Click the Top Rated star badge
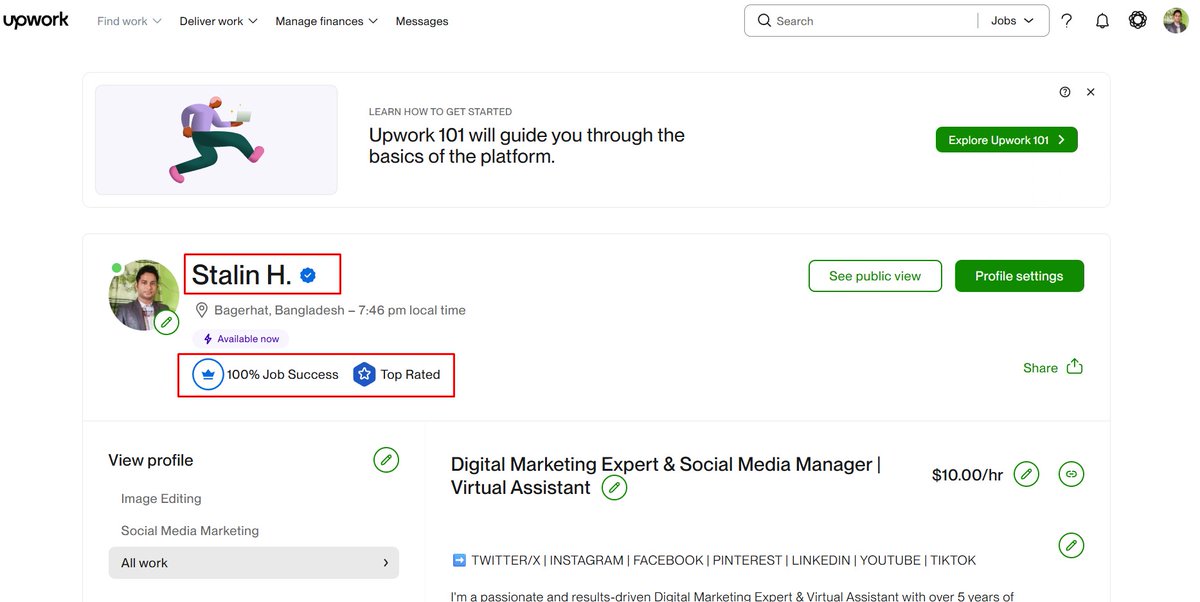Viewport: 1200px width, 602px height. pos(364,374)
